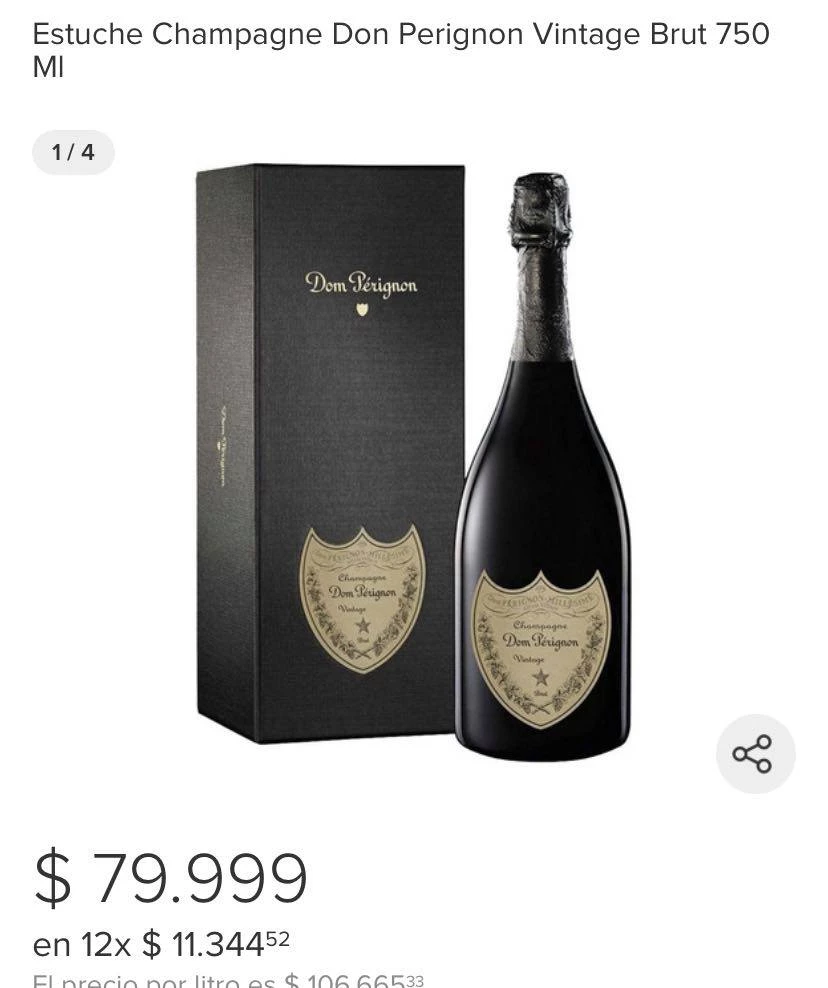Tap the "en 12x" installment label
Viewport: 828px width, 988px height.
(81, 945)
